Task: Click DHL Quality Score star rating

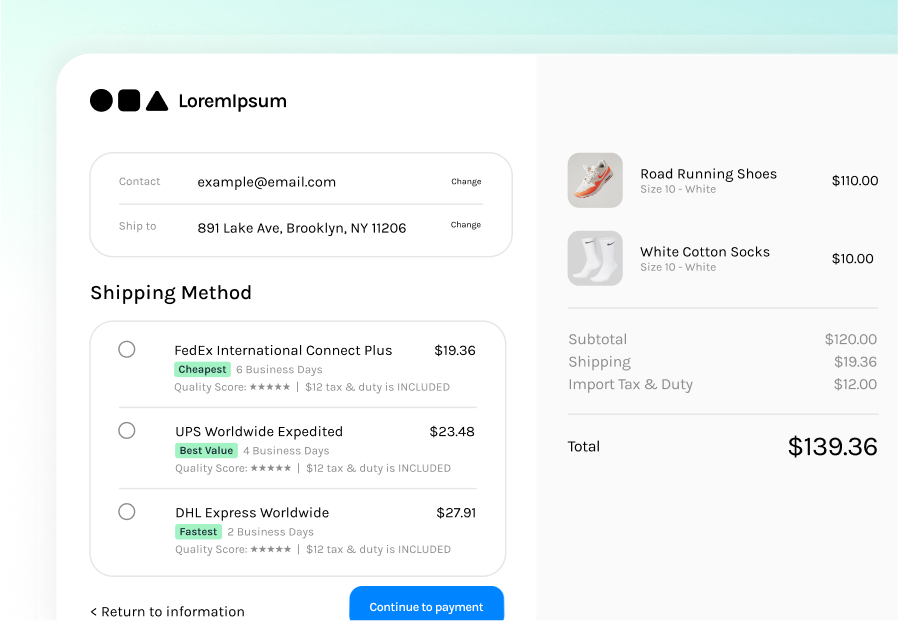Action: (271, 549)
